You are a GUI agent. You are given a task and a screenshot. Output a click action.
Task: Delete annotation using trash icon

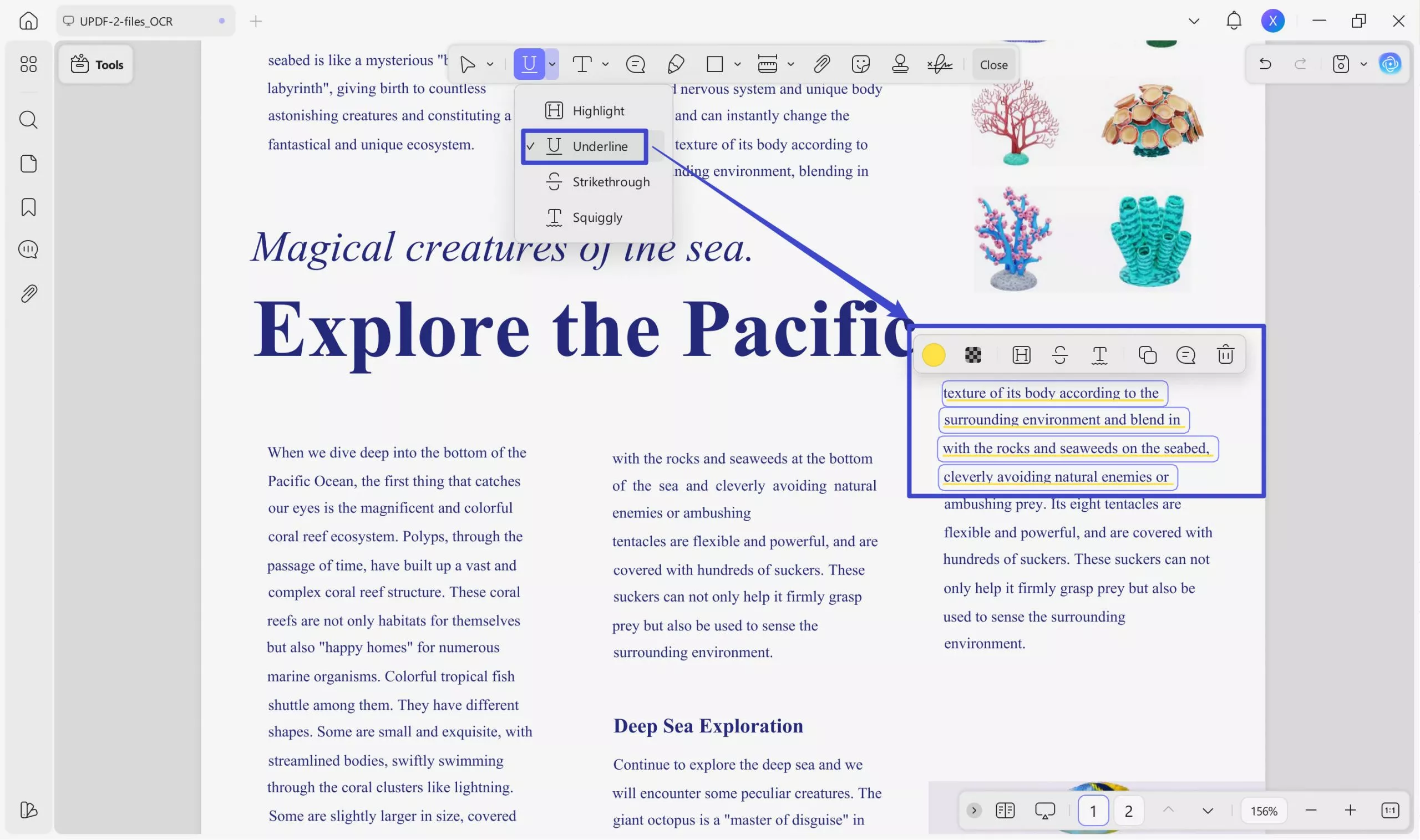(x=1225, y=355)
